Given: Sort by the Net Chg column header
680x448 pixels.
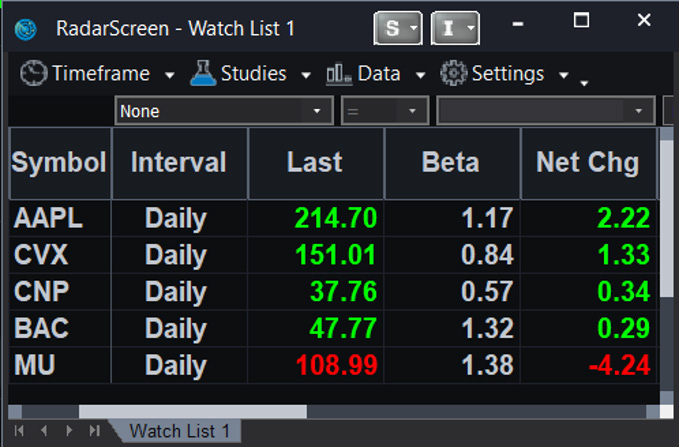Looking at the screenshot, I should tap(588, 163).
